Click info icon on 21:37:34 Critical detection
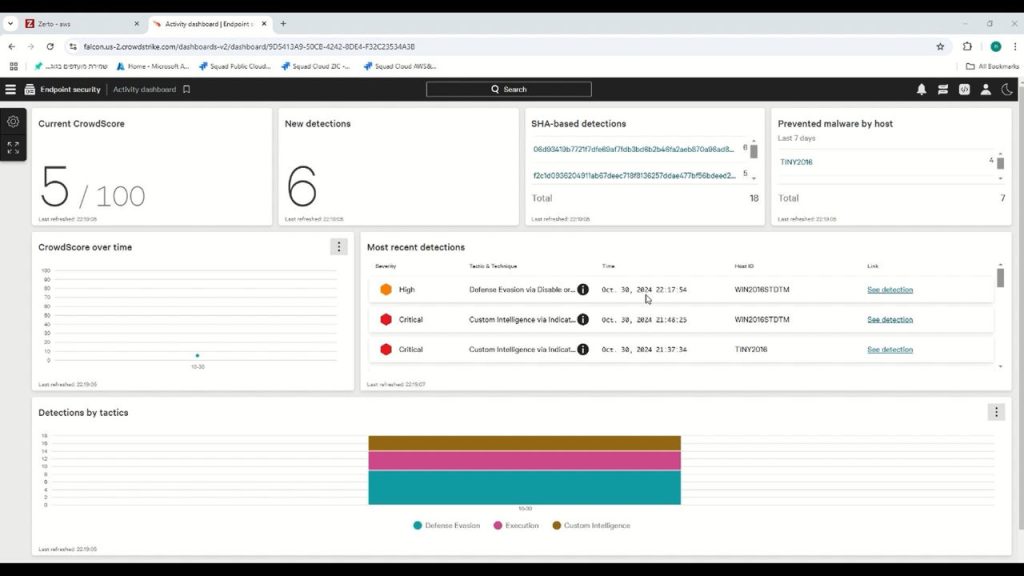 point(583,349)
